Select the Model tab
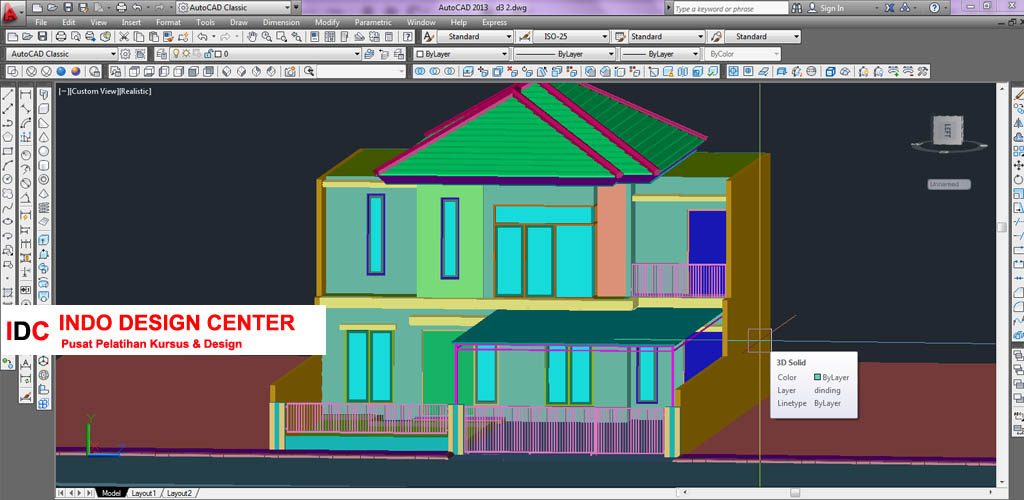Image resolution: width=1024 pixels, height=500 pixels. click(x=111, y=493)
